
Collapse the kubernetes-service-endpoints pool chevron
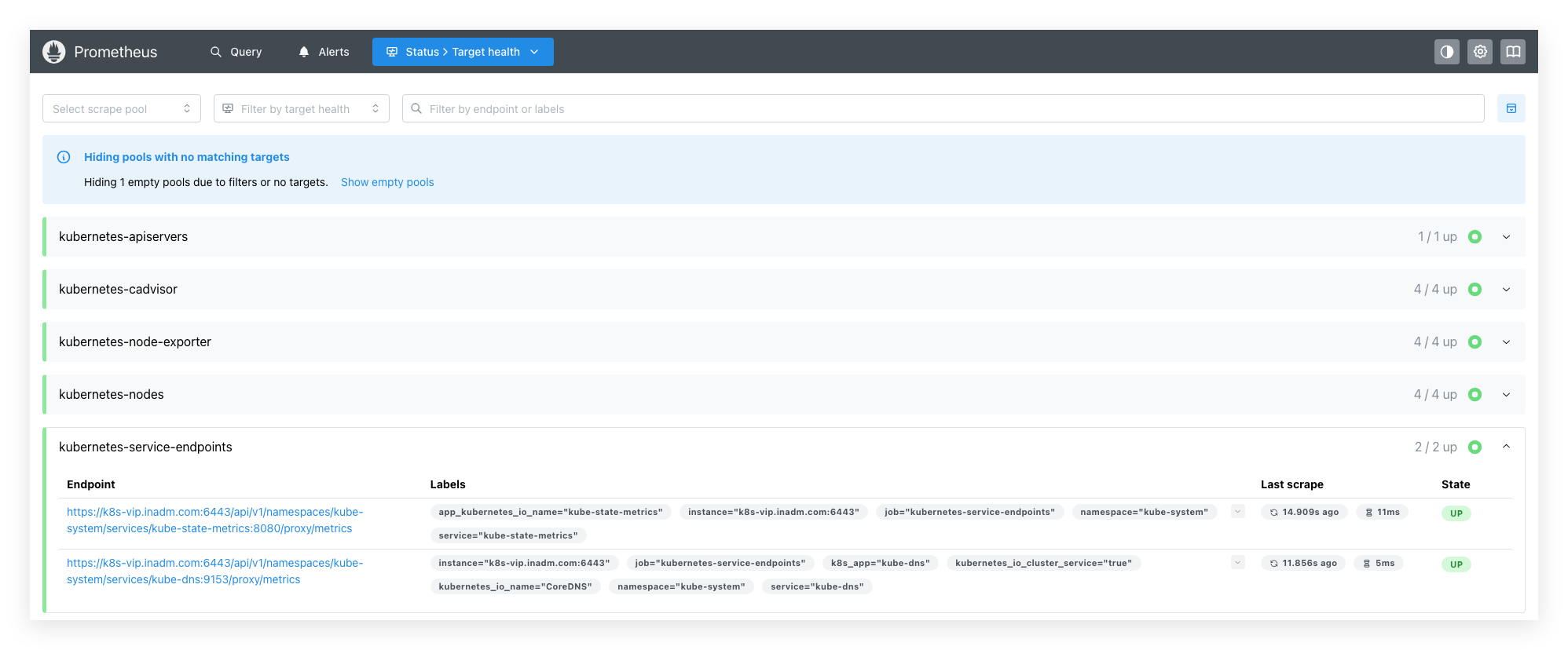1507,447
